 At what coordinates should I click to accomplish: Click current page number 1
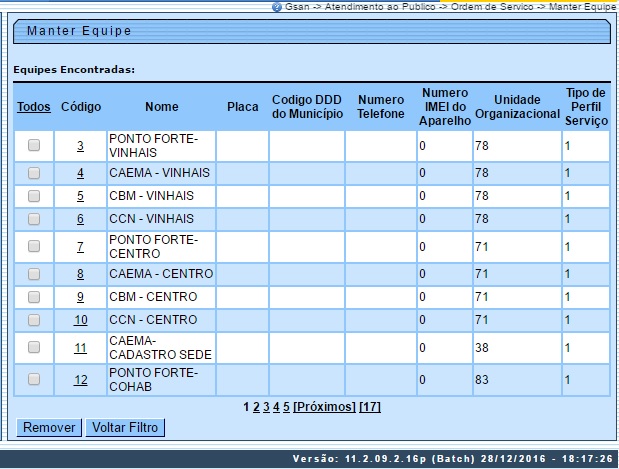tap(246, 407)
